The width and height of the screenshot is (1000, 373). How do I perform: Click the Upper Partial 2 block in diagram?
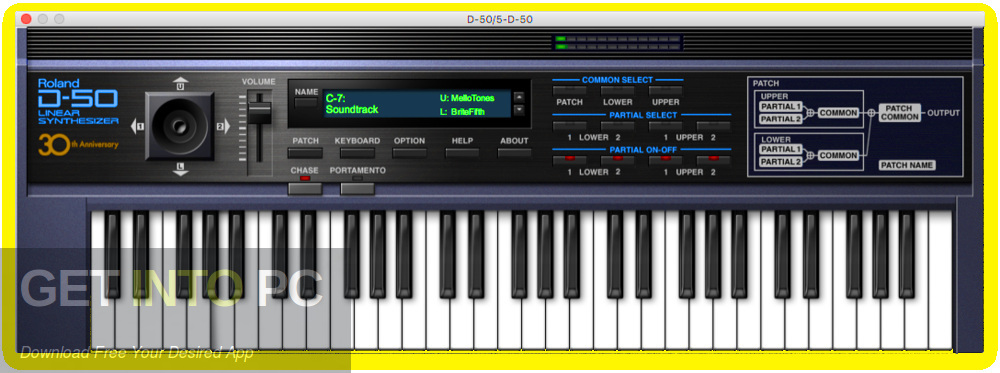click(x=781, y=119)
